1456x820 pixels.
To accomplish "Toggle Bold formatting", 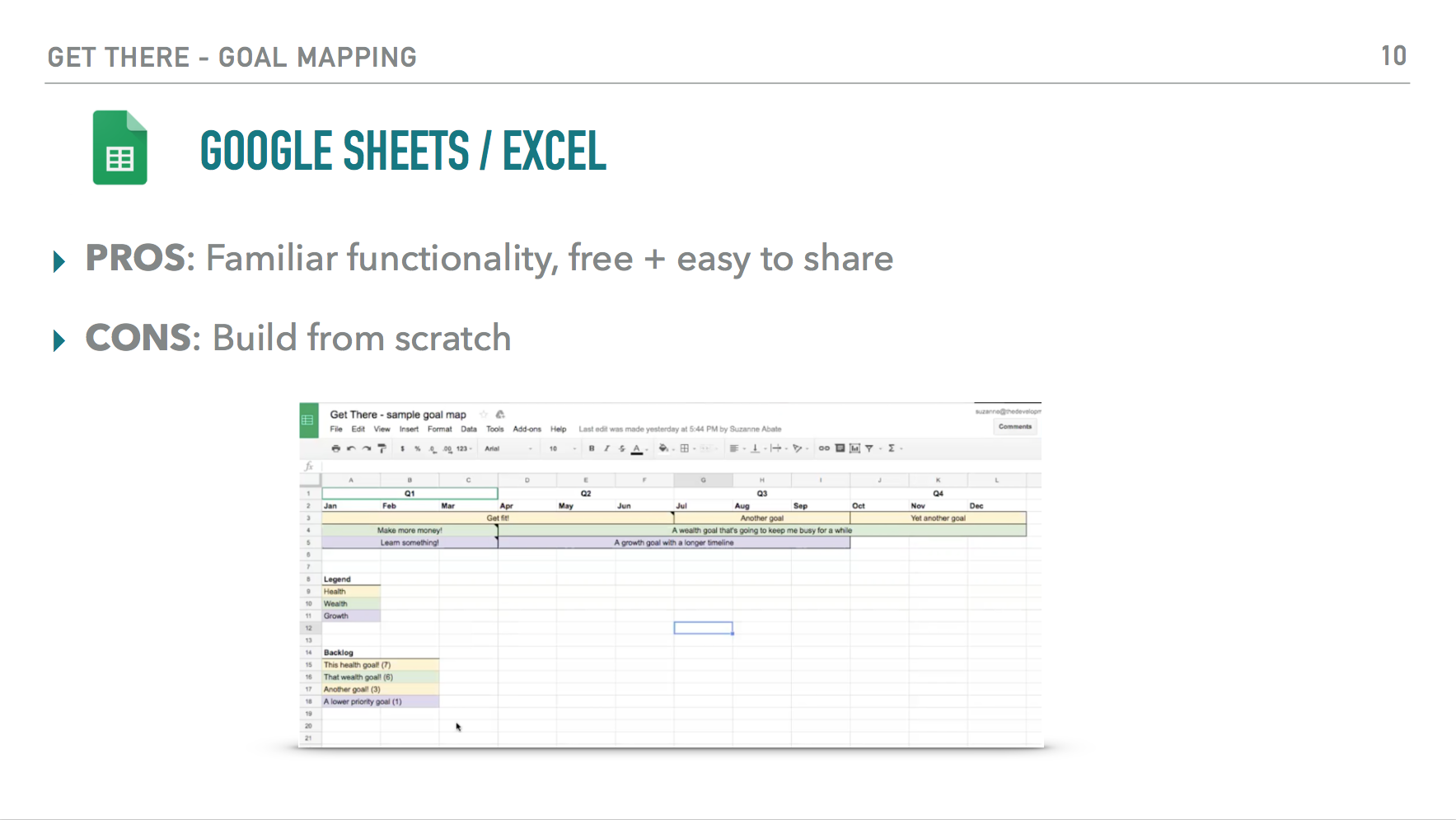I will click(592, 449).
